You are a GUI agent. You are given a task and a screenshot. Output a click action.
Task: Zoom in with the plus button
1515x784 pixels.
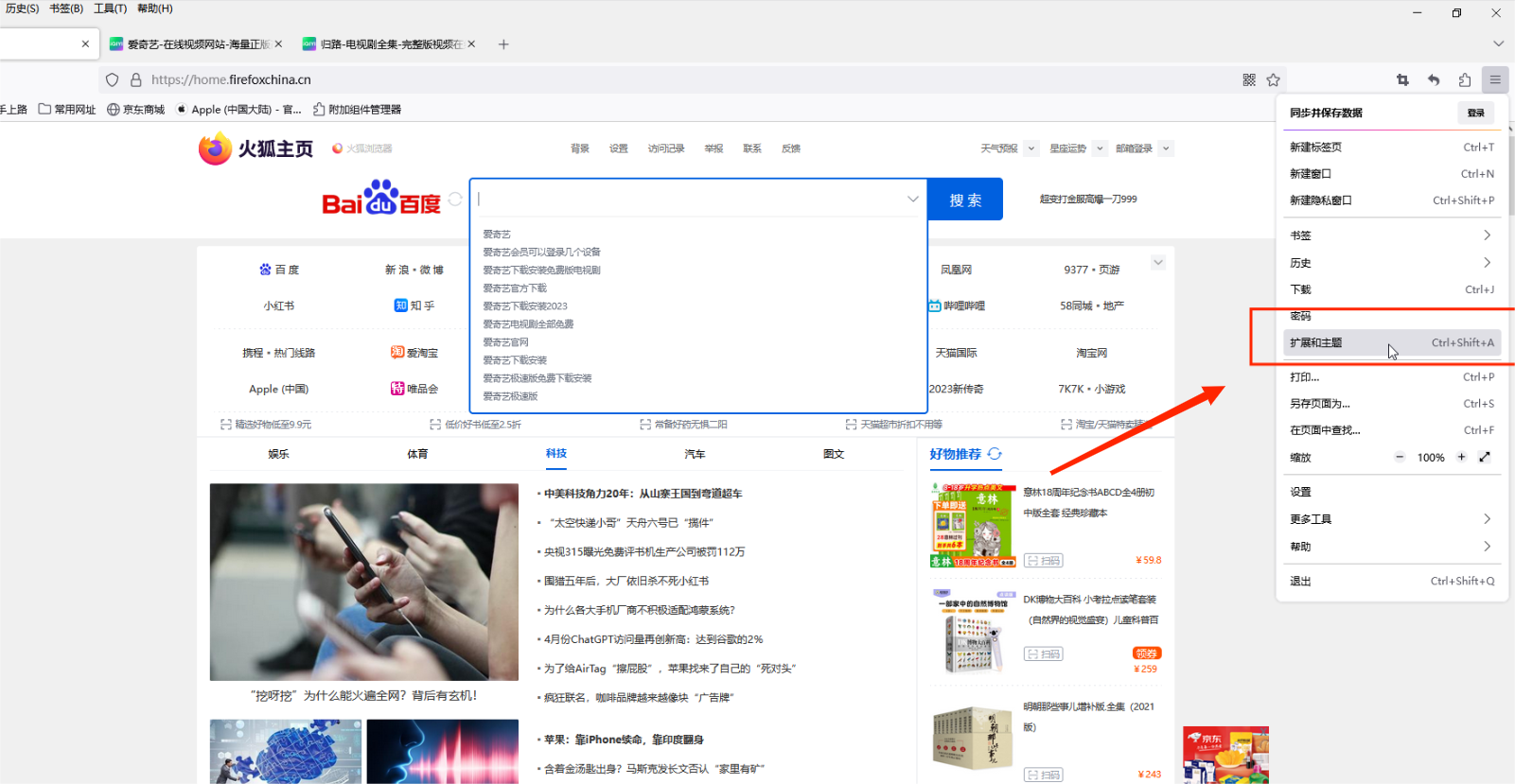pyautogui.click(x=1461, y=457)
